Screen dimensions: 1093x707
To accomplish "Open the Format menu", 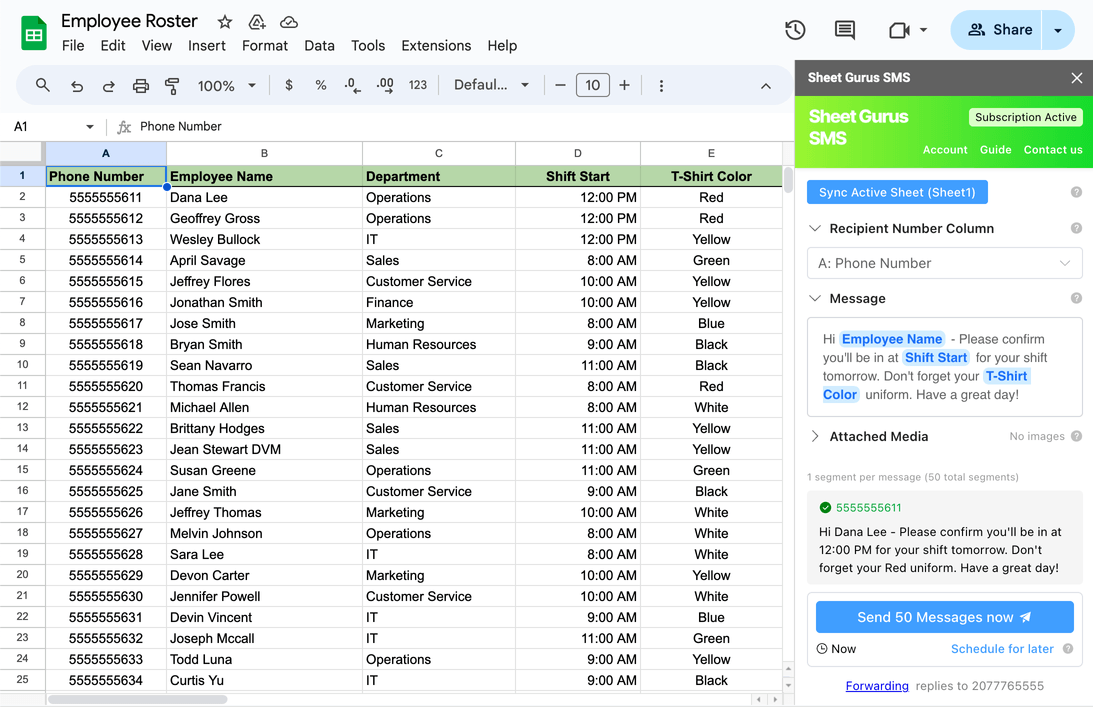I will point(265,45).
